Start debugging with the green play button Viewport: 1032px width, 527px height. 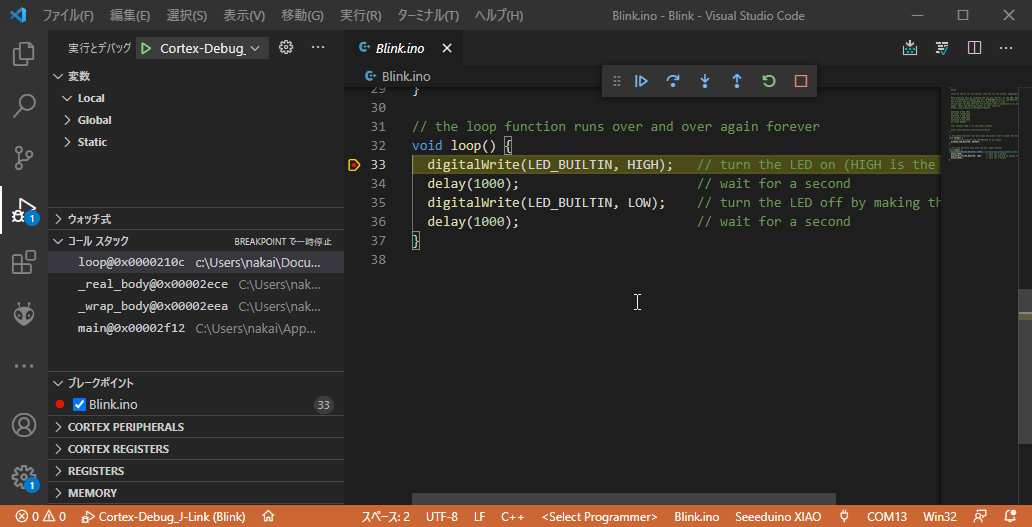146,48
